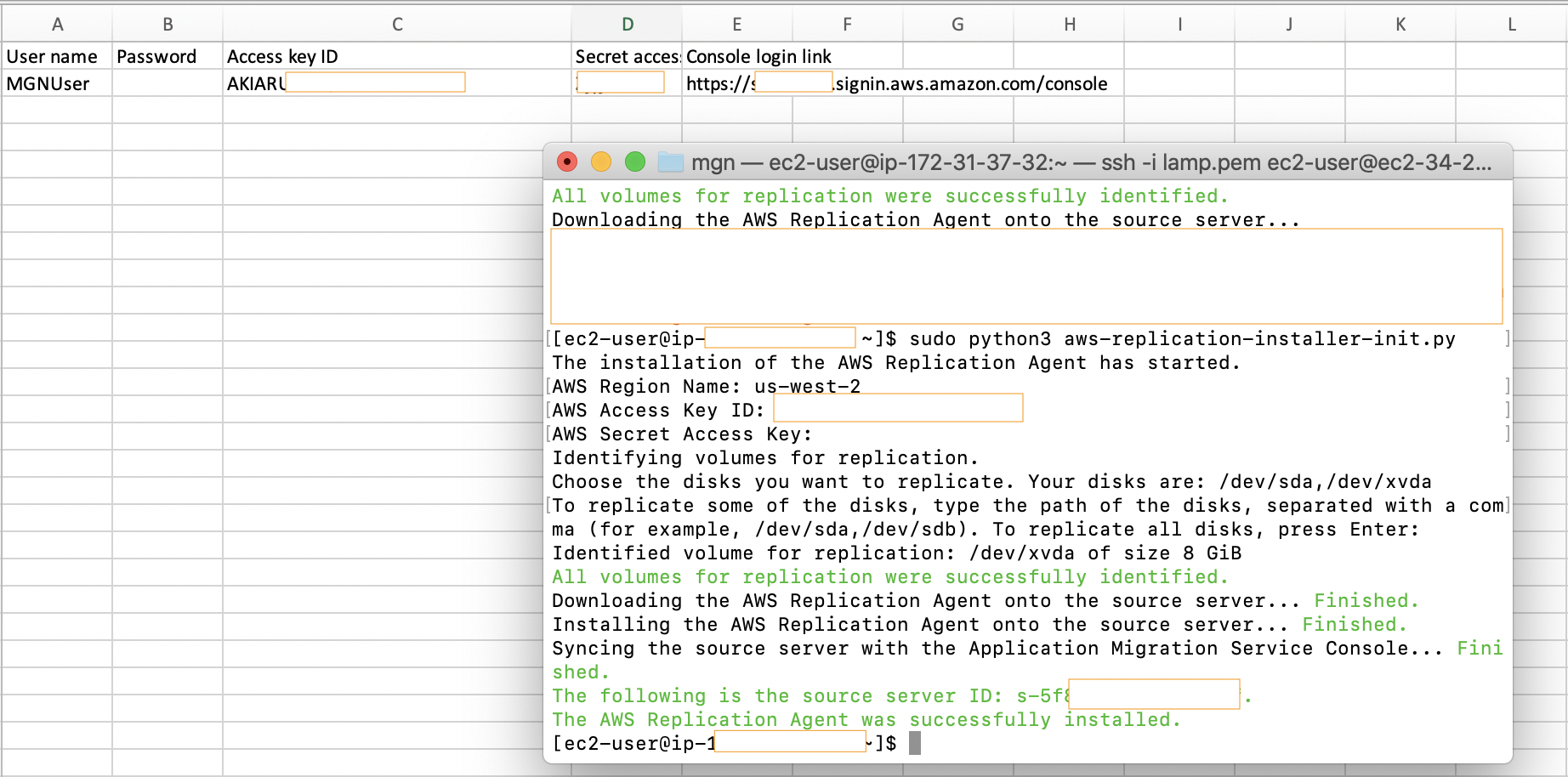Select column L header in the spreadsheet
This screenshot has width=1568, height=777.
click(1511, 25)
